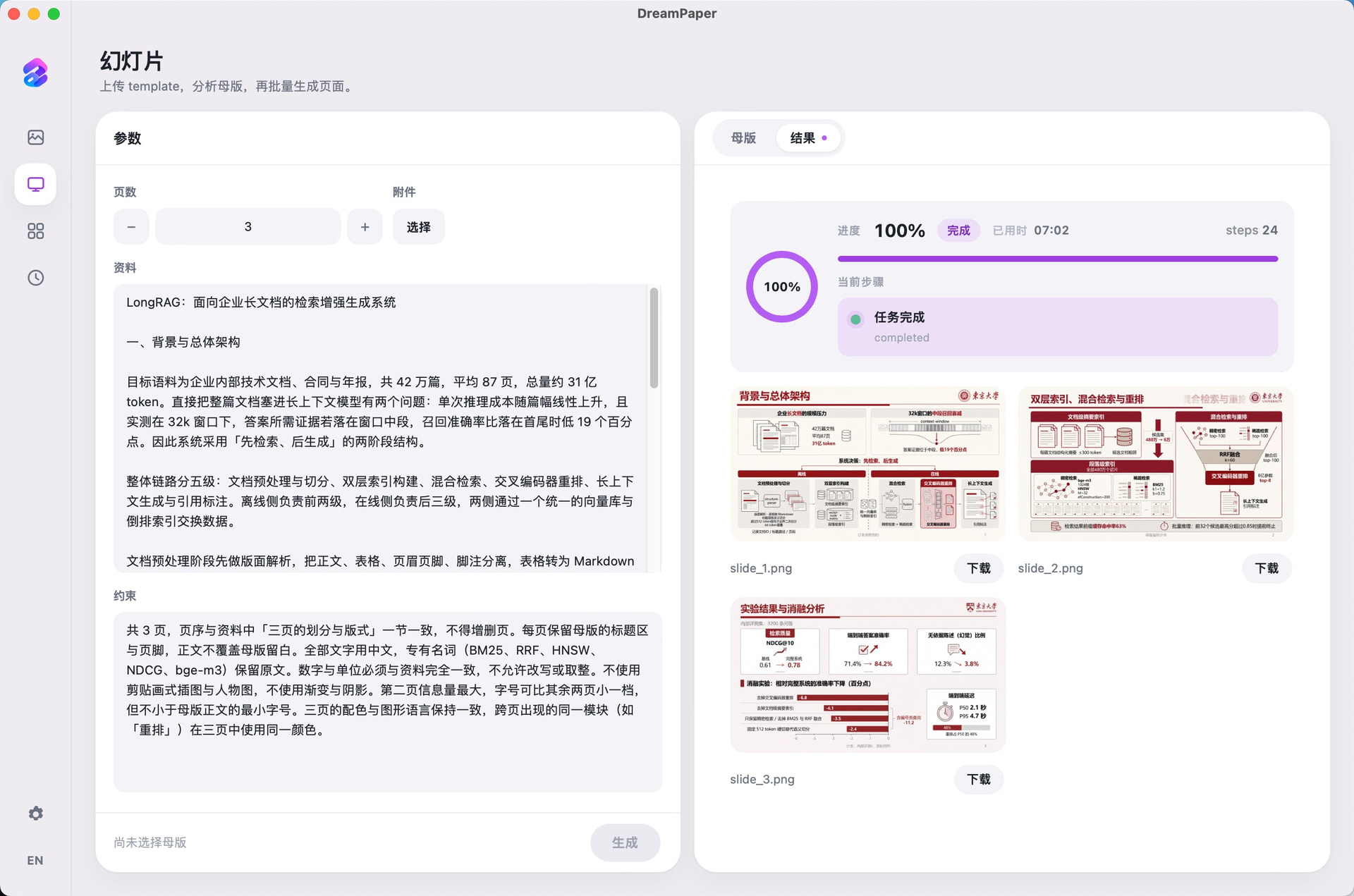Open the slide_3.png thumbnail
The image size is (1354, 896).
pyautogui.click(x=867, y=675)
